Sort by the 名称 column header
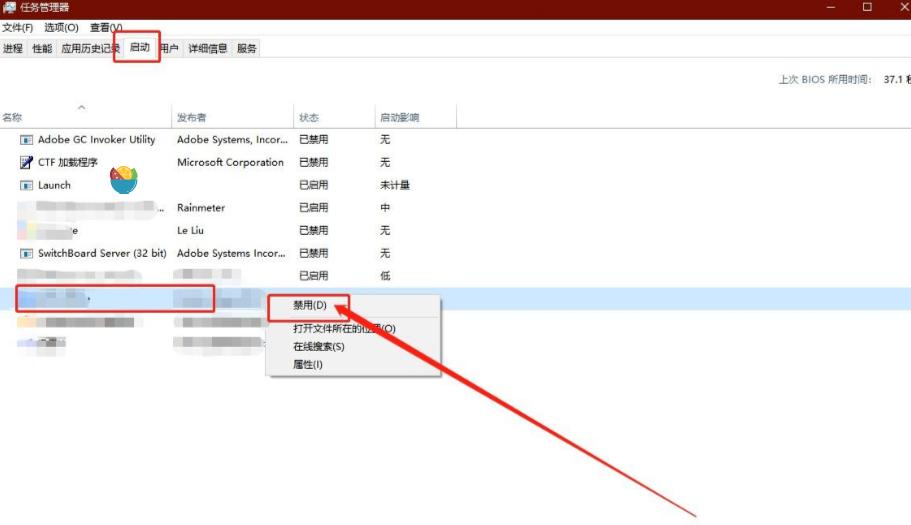 [x=12, y=117]
